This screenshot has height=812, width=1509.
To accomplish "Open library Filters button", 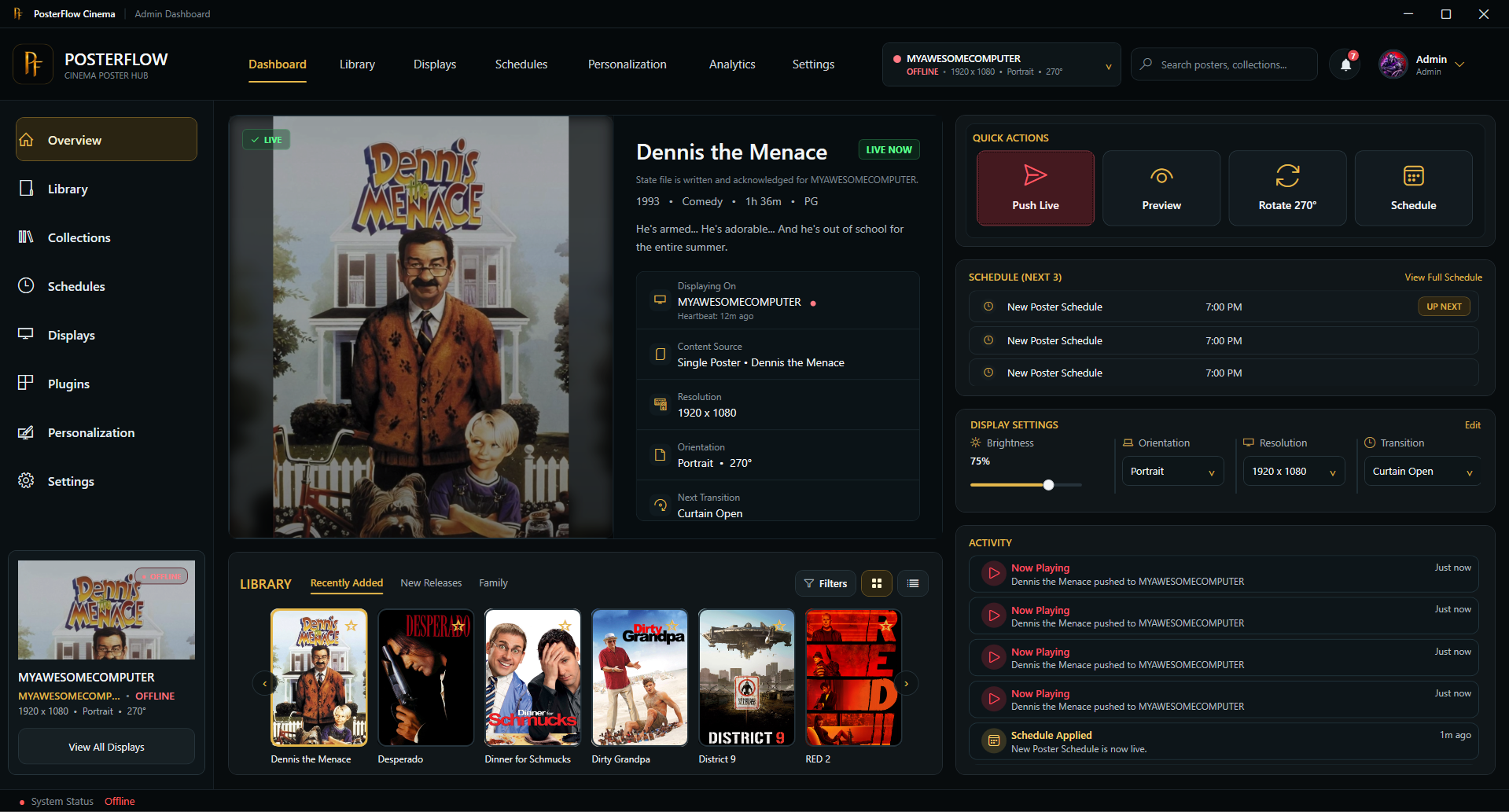I will click(825, 583).
